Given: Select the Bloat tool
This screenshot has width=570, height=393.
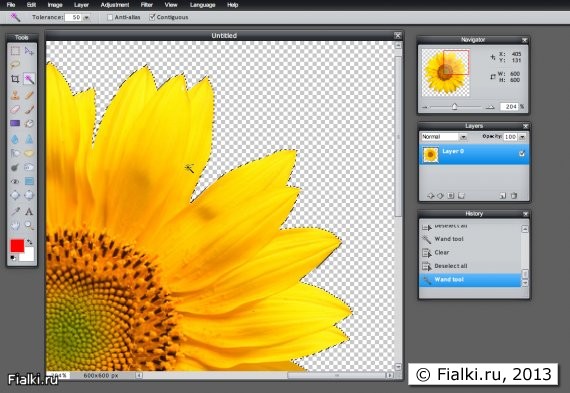Looking at the screenshot, I should [15, 195].
